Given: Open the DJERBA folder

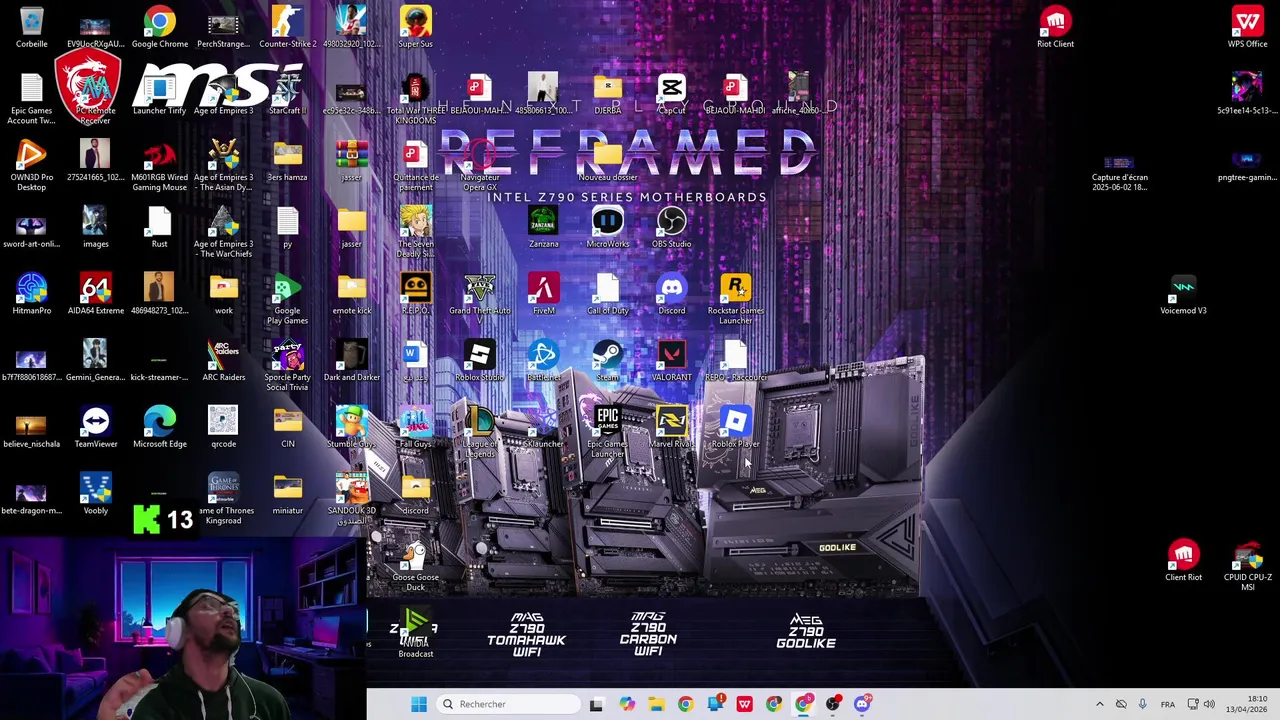Looking at the screenshot, I should coord(607,94).
